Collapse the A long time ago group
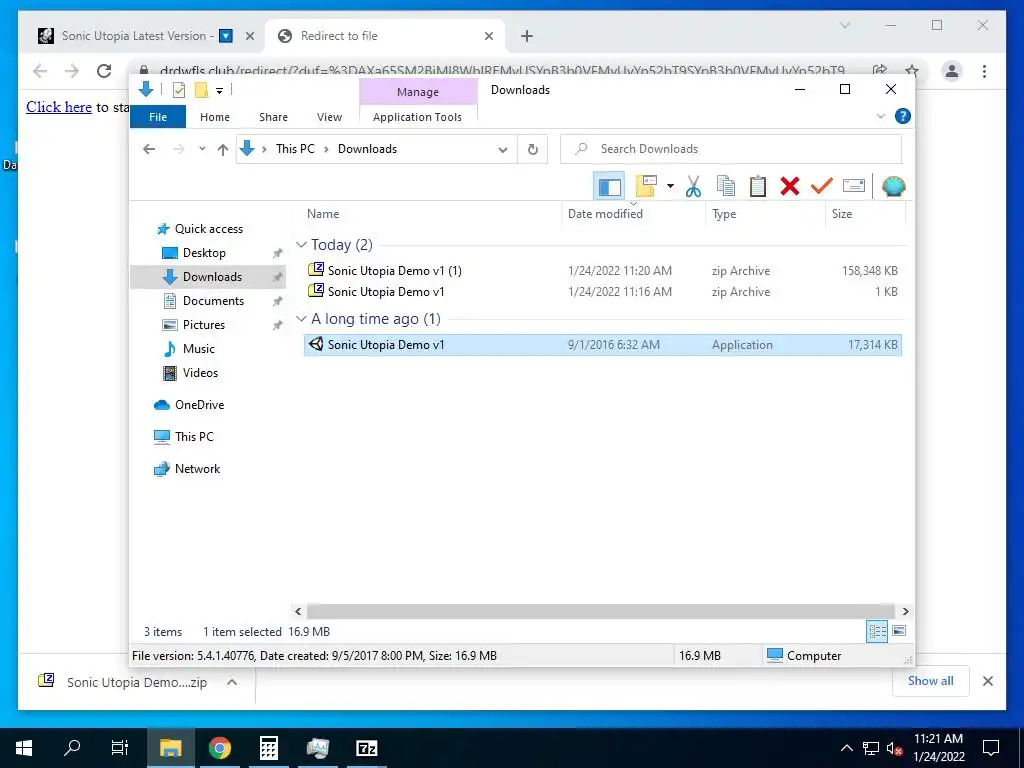Image resolution: width=1024 pixels, height=768 pixels. pyautogui.click(x=301, y=319)
